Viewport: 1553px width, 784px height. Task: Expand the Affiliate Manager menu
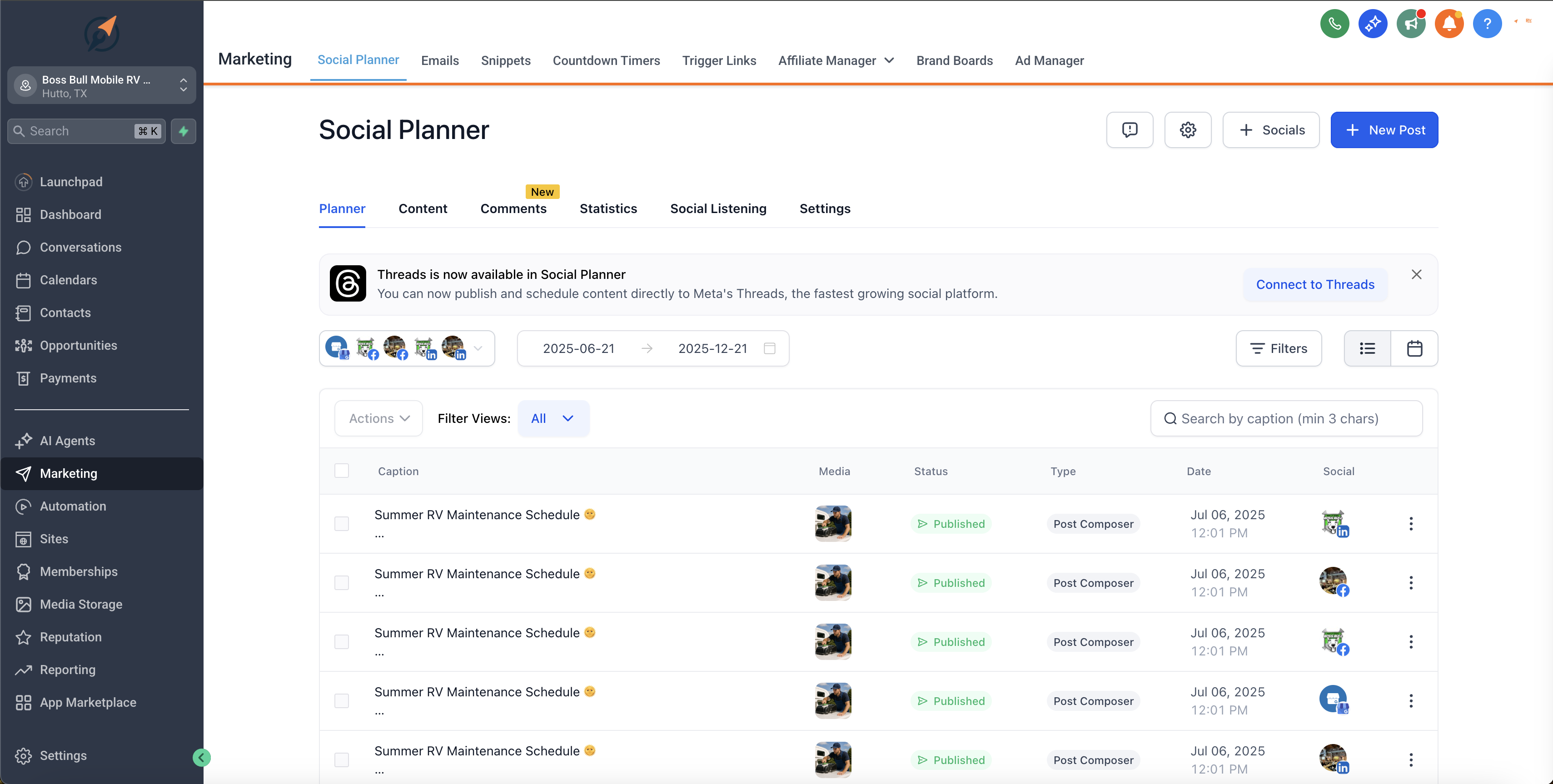[x=836, y=60]
